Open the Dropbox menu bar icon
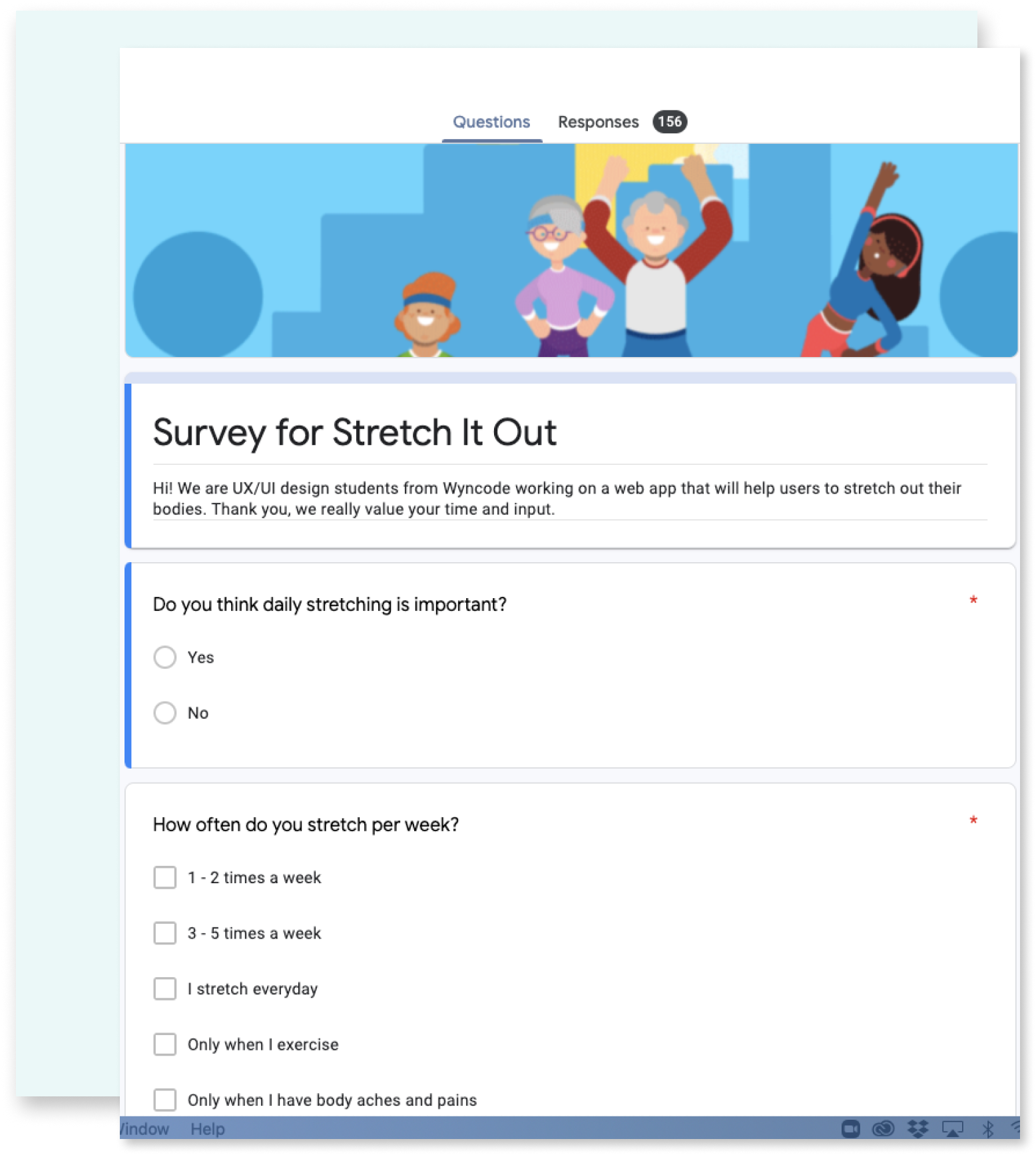The width and height of the screenshot is (1036, 1155). [918, 1128]
